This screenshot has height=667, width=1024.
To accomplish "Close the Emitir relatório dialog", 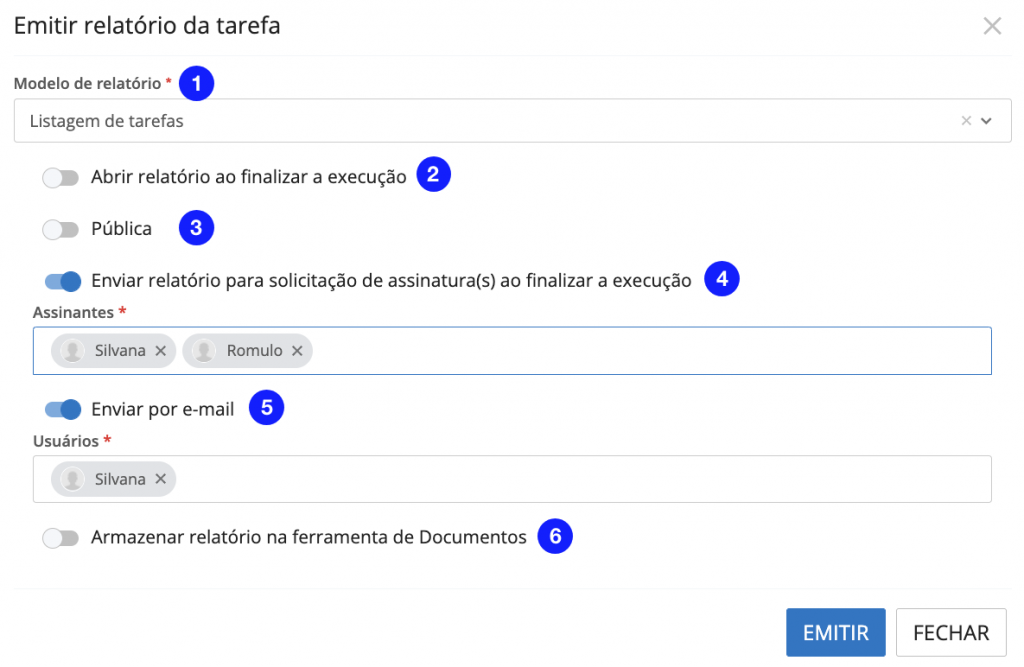I will click(992, 26).
